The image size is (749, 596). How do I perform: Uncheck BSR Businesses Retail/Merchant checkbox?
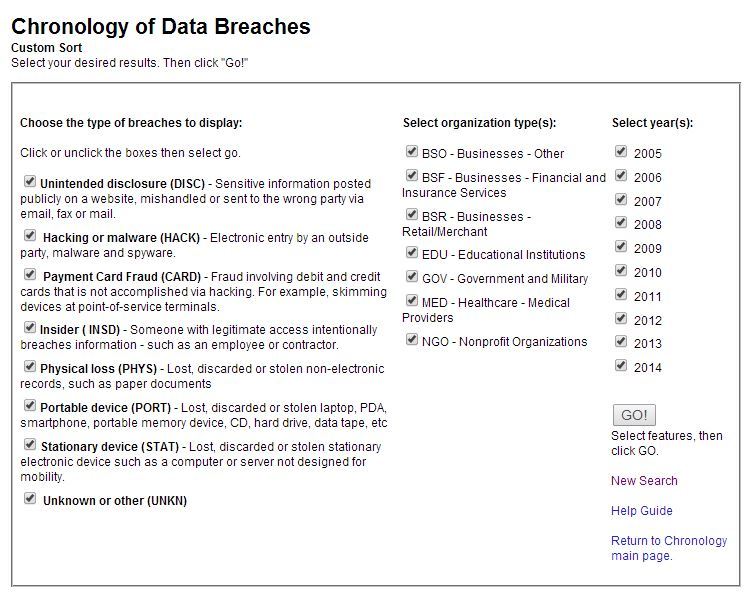coord(412,215)
